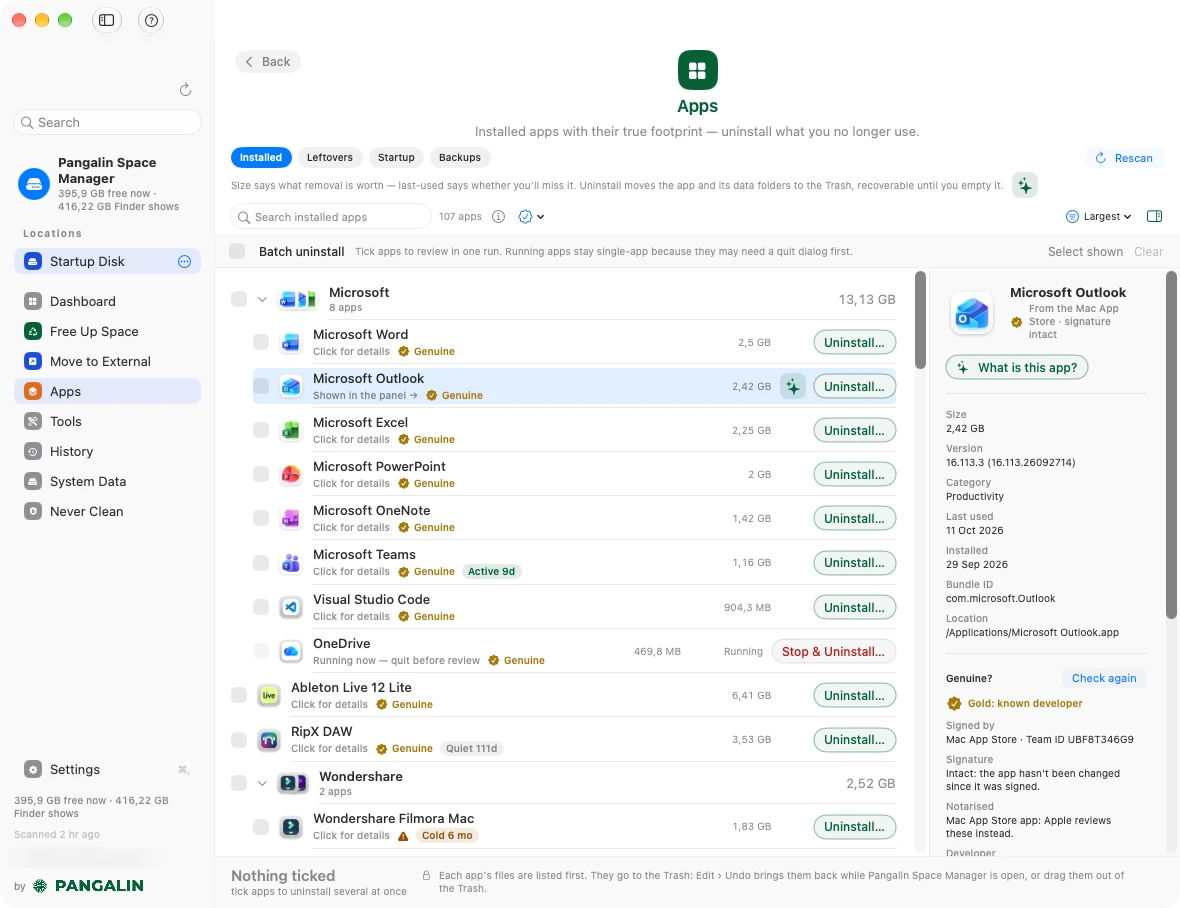Viewport: 1180px width, 908px height.
Task: Select Startup Disk location
Action: (x=108, y=261)
